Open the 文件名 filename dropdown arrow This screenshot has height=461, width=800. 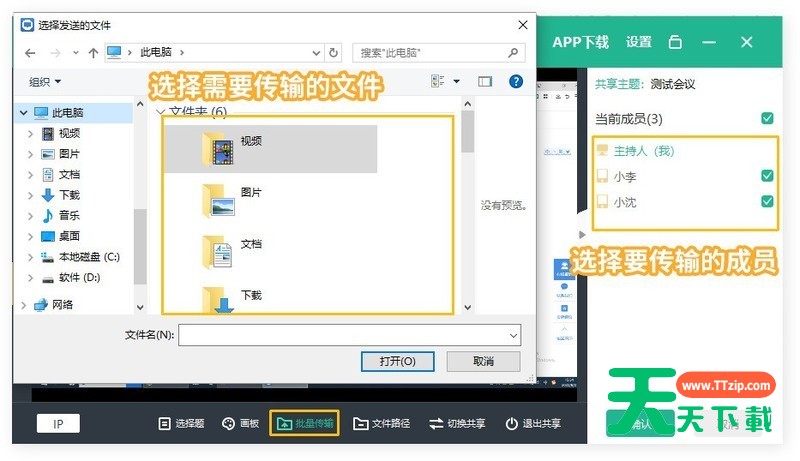click(513, 335)
